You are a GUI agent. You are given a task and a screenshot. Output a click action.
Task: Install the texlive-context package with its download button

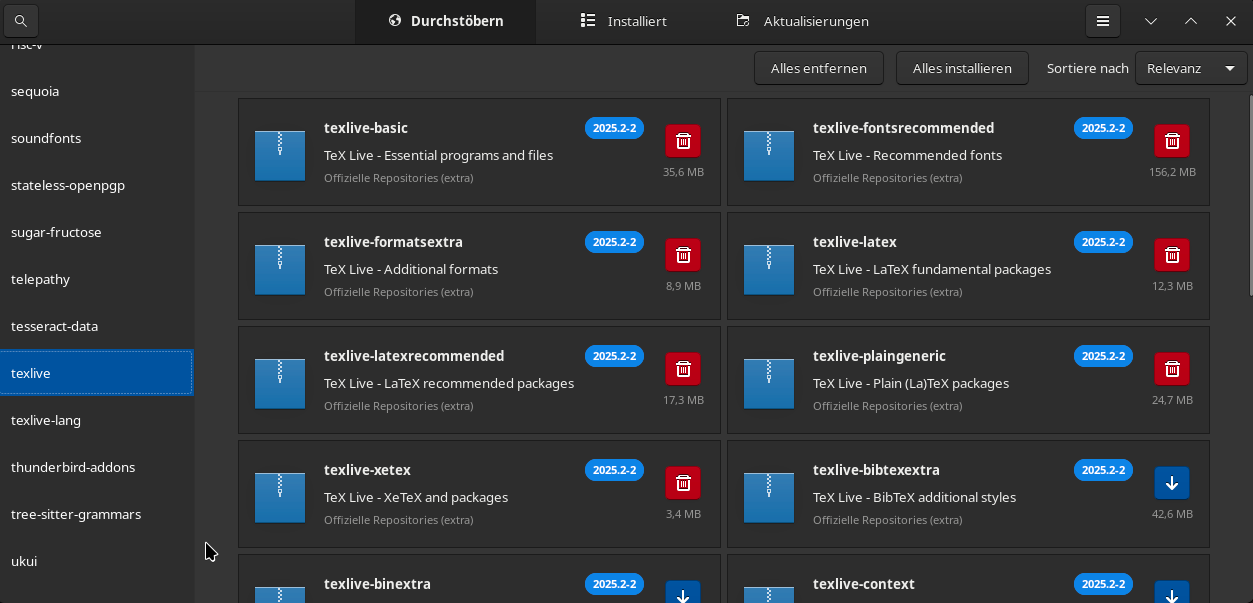(x=1172, y=591)
